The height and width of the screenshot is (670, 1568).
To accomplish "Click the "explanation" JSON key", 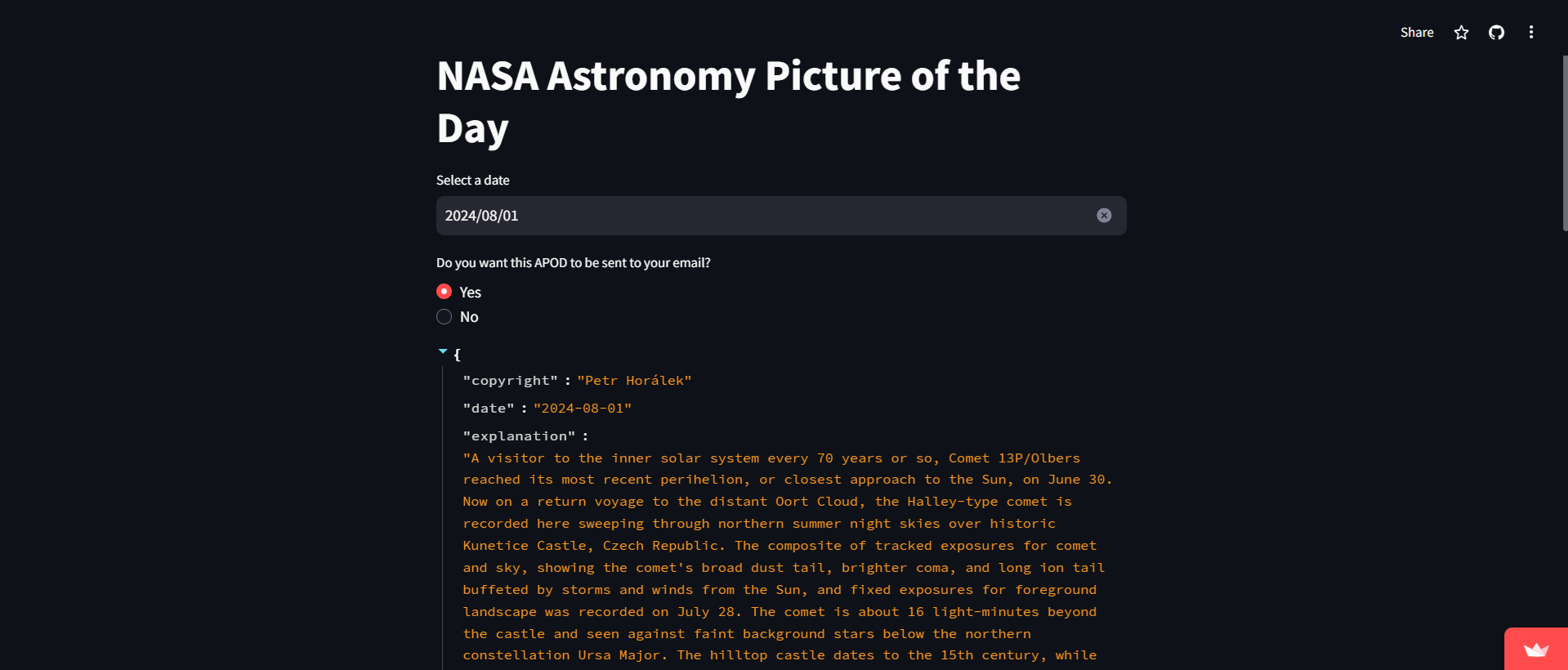I will (x=519, y=436).
